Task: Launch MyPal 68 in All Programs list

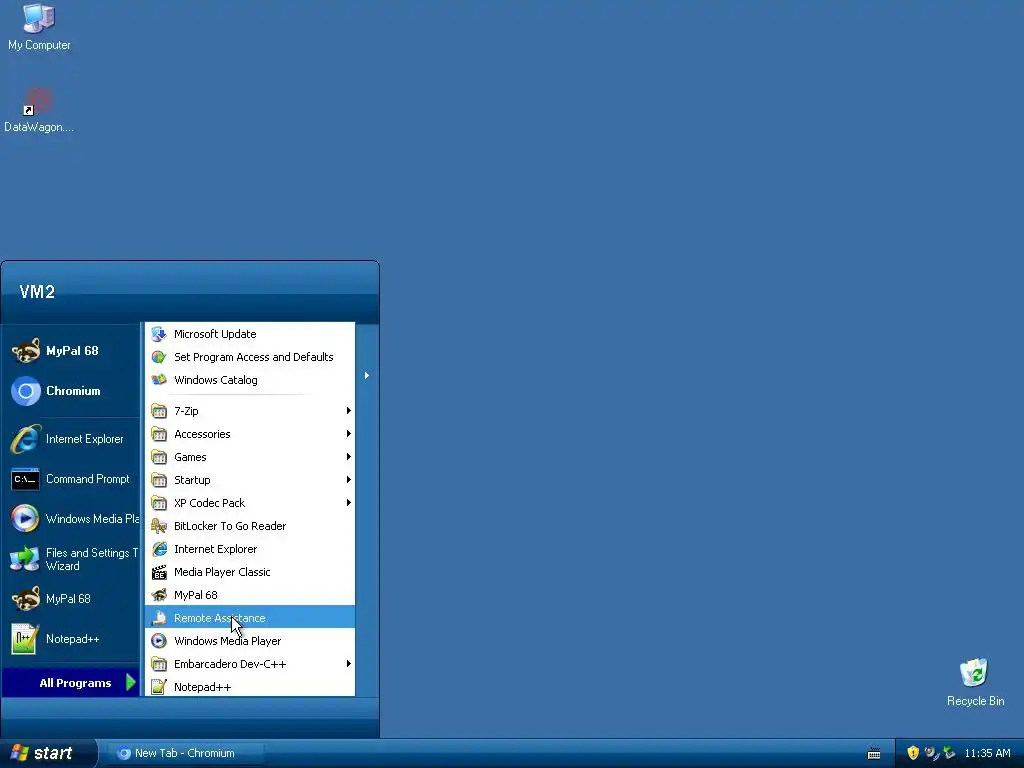Action: click(249, 595)
